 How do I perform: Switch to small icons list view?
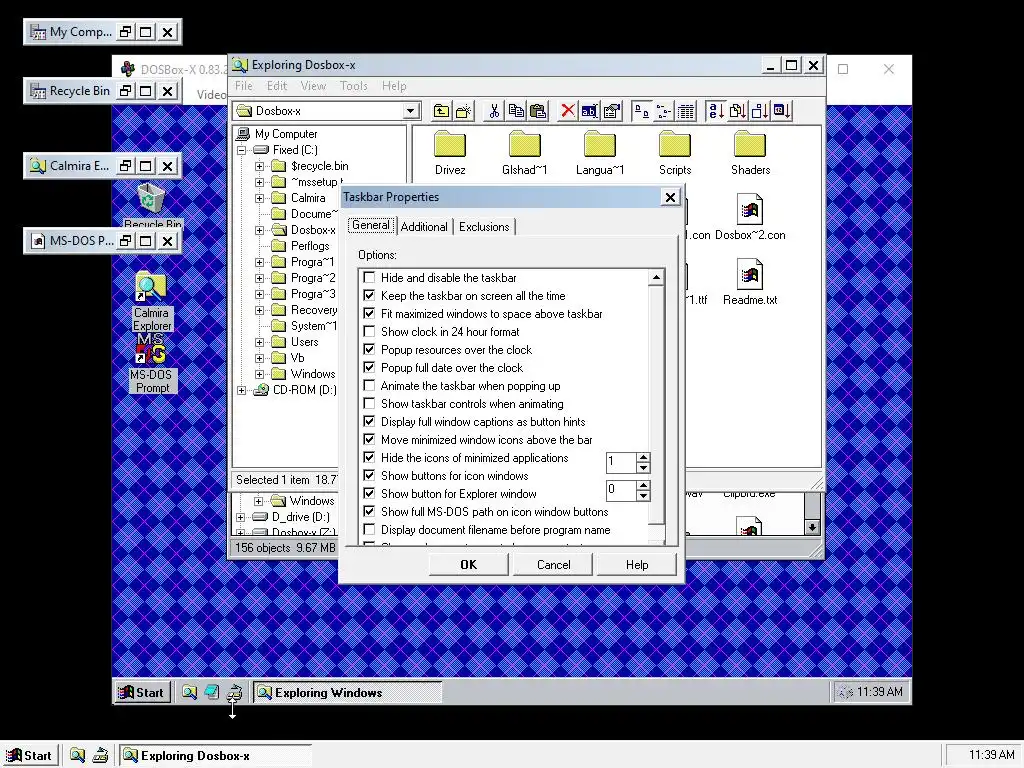[x=664, y=111]
